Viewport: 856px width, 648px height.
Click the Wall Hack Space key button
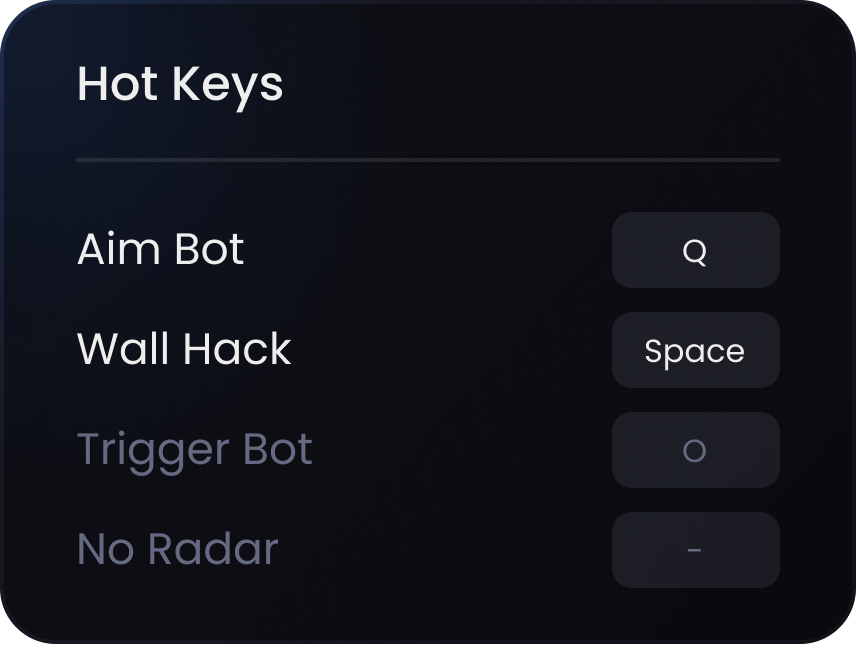point(695,350)
